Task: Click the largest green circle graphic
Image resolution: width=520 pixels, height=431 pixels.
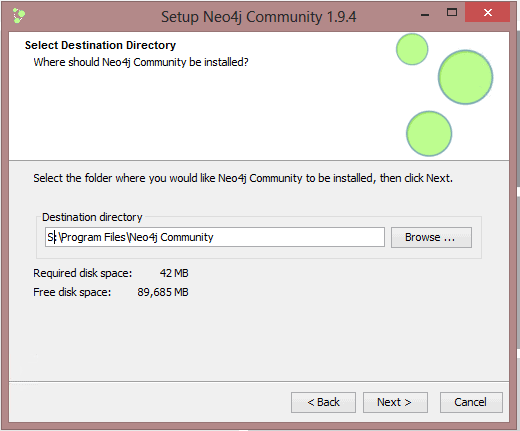Action: 465,77
